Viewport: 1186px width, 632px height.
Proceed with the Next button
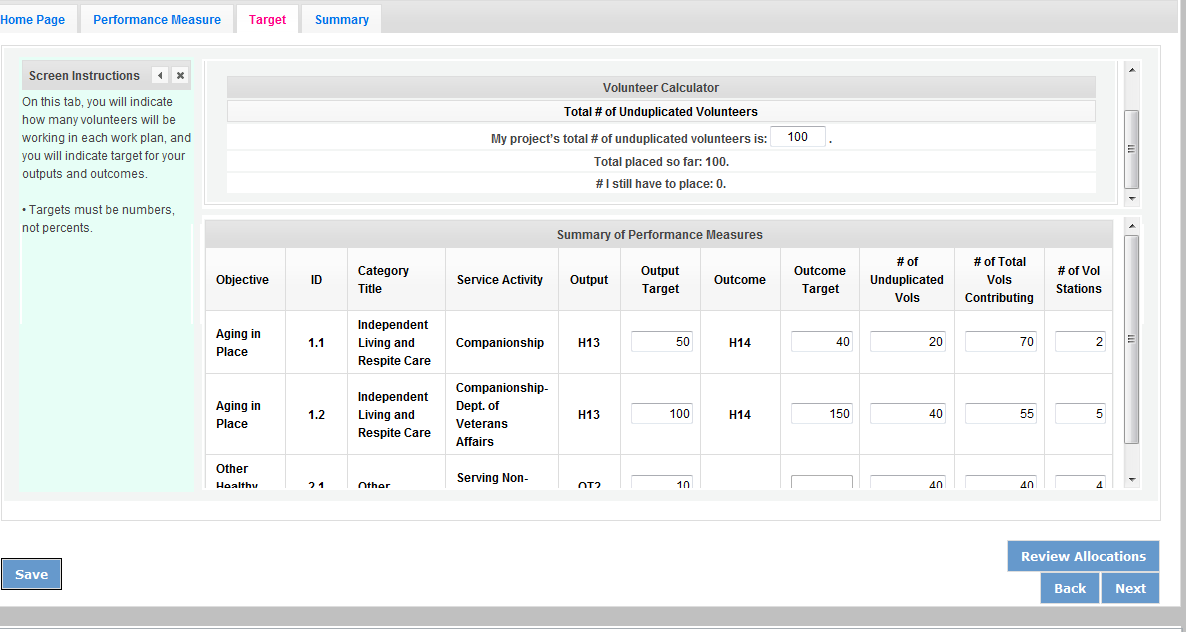pyautogui.click(x=1130, y=588)
